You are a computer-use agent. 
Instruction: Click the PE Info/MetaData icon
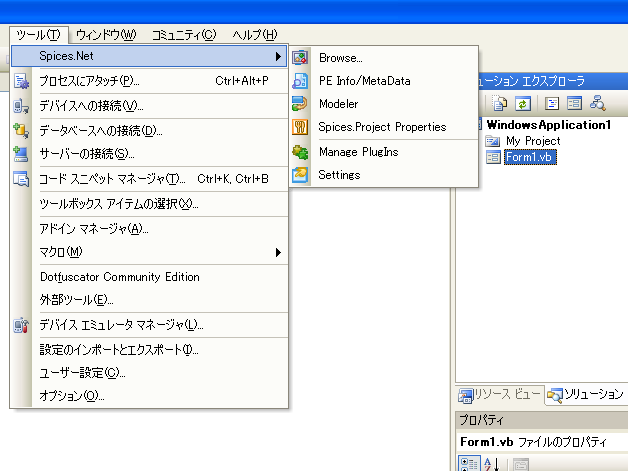point(300,81)
